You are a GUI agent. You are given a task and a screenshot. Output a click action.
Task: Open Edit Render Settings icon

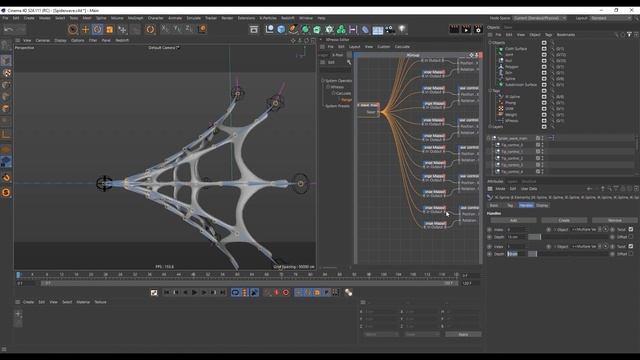point(478,29)
